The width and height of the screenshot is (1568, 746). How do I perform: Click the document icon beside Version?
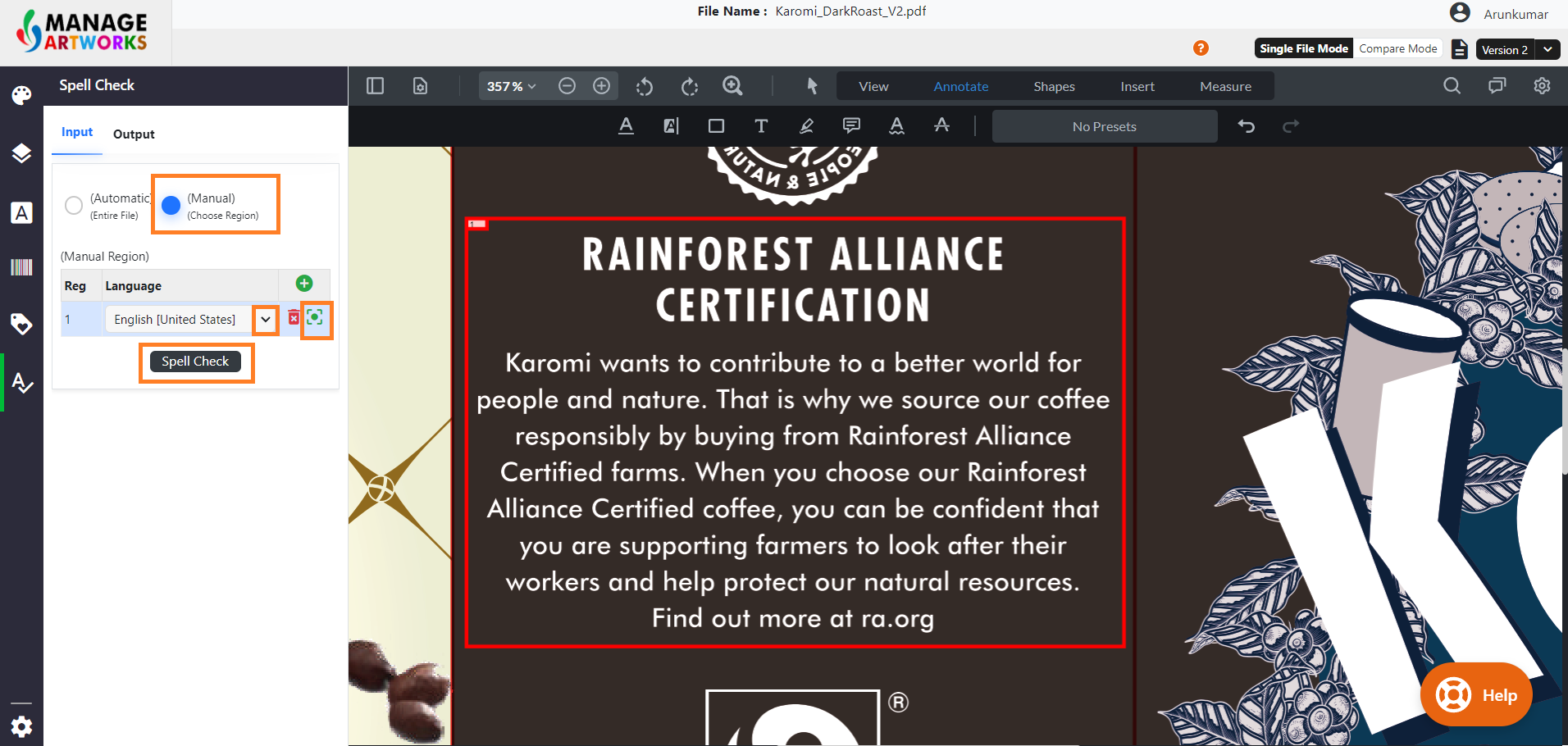click(x=1459, y=49)
